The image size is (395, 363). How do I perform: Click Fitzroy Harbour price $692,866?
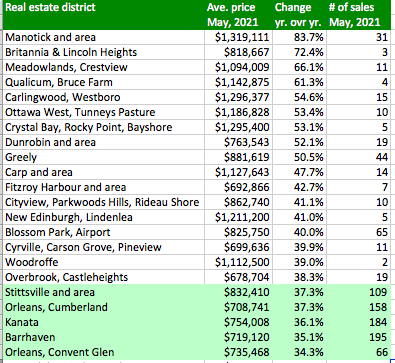238,187
